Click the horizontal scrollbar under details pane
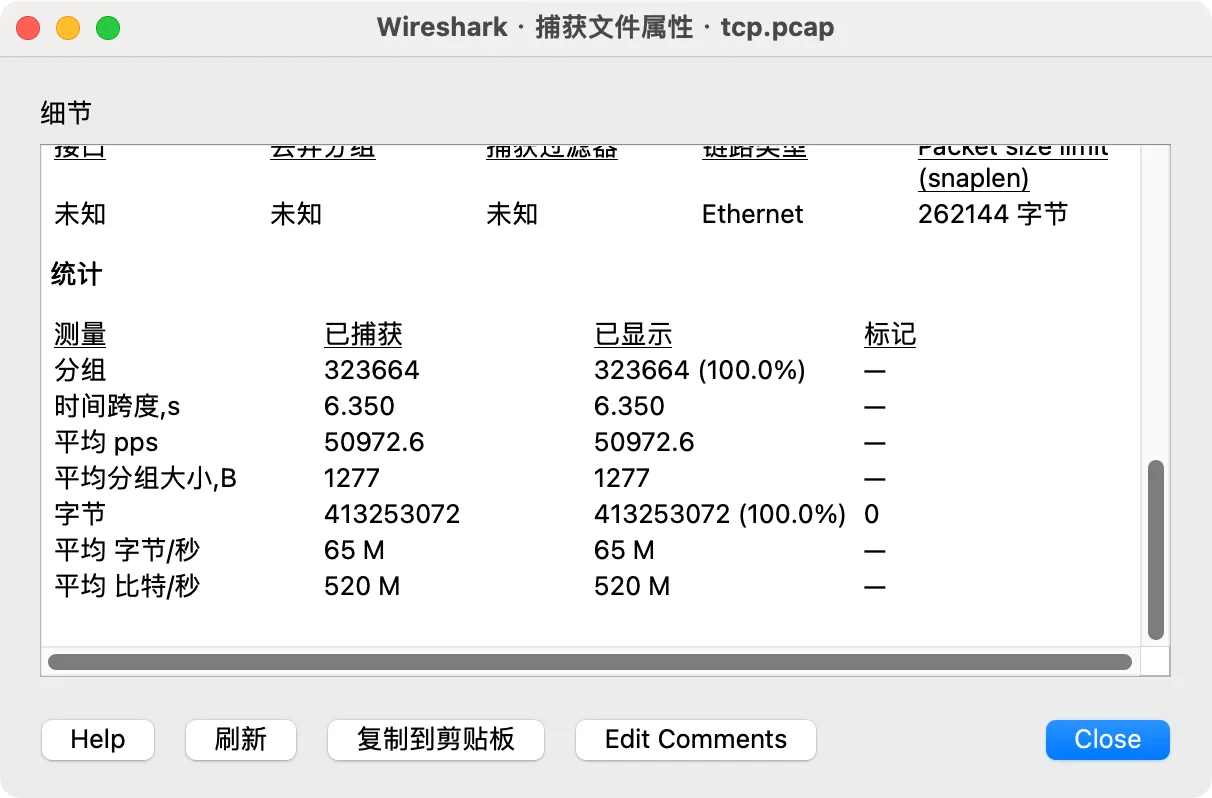The image size is (1212, 798). tap(589, 662)
